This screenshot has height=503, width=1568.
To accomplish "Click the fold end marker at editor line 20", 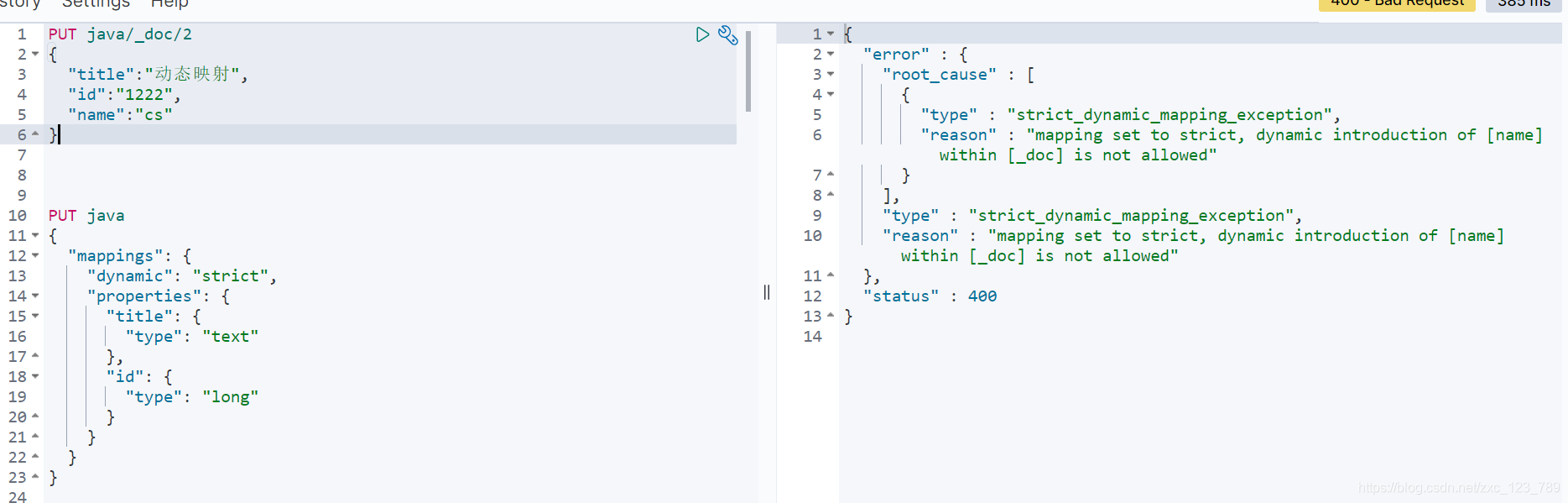I will click(x=35, y=417).
